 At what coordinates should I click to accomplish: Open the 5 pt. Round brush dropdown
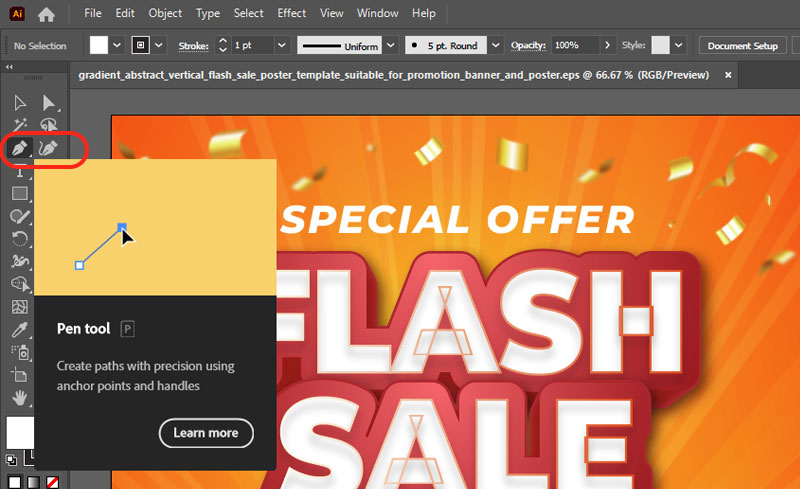(495, 45)
